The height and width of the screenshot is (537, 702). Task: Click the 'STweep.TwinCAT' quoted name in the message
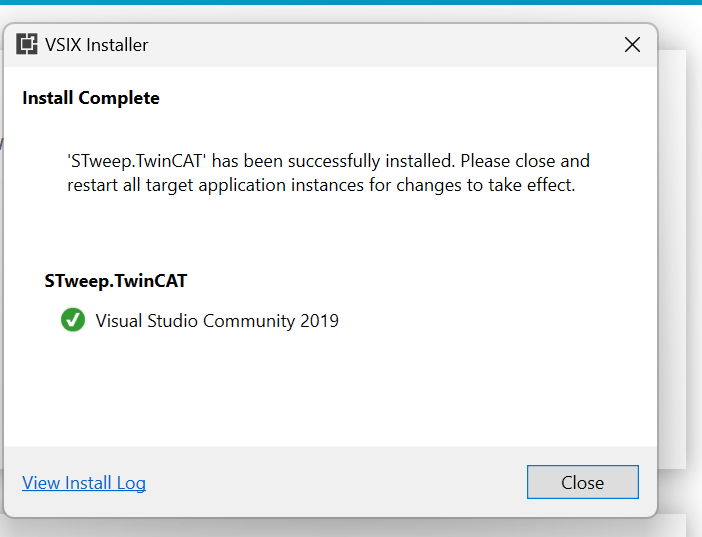pos(137,161)
